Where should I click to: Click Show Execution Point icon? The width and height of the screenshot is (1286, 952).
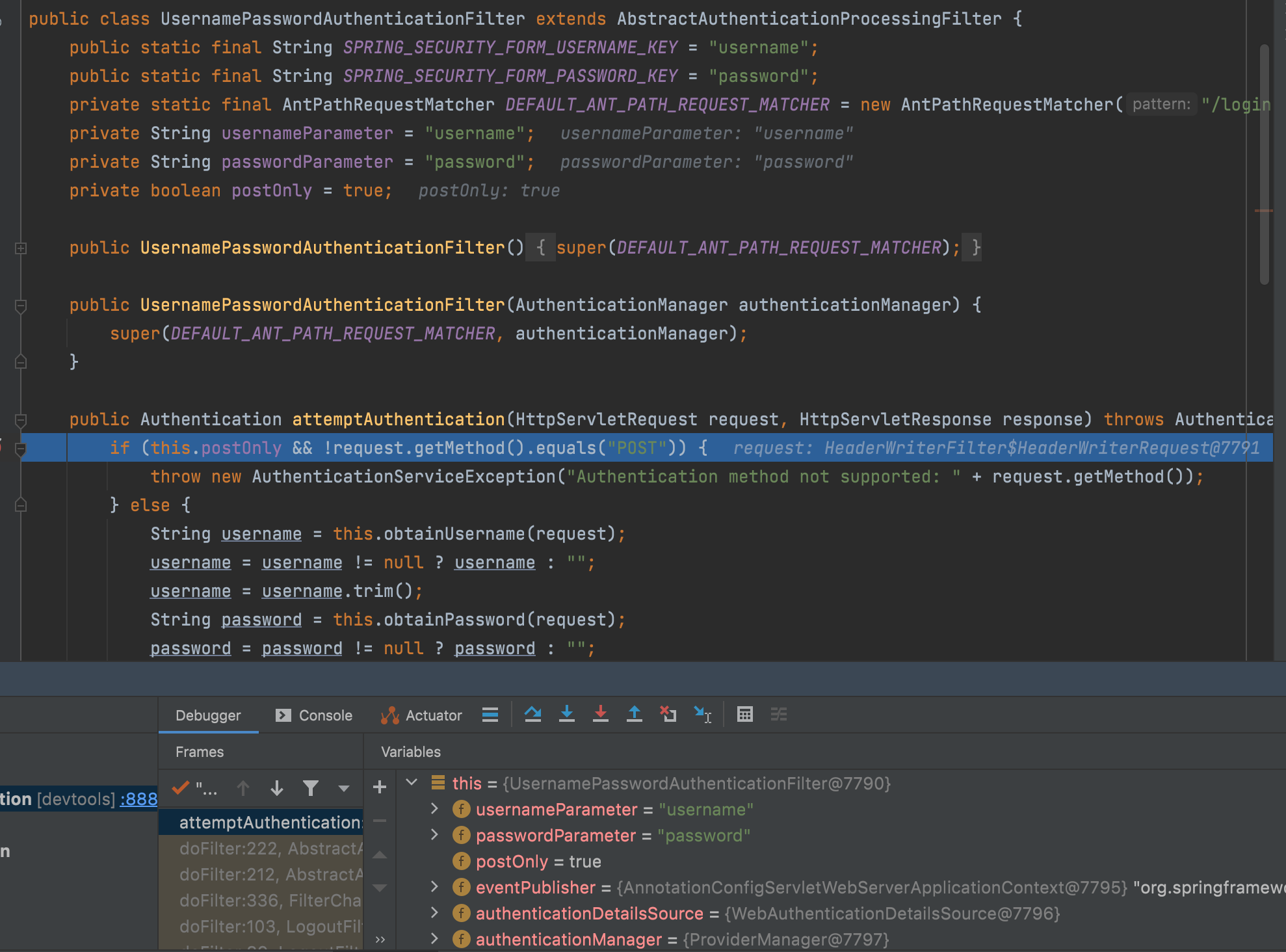coord(490,715)
